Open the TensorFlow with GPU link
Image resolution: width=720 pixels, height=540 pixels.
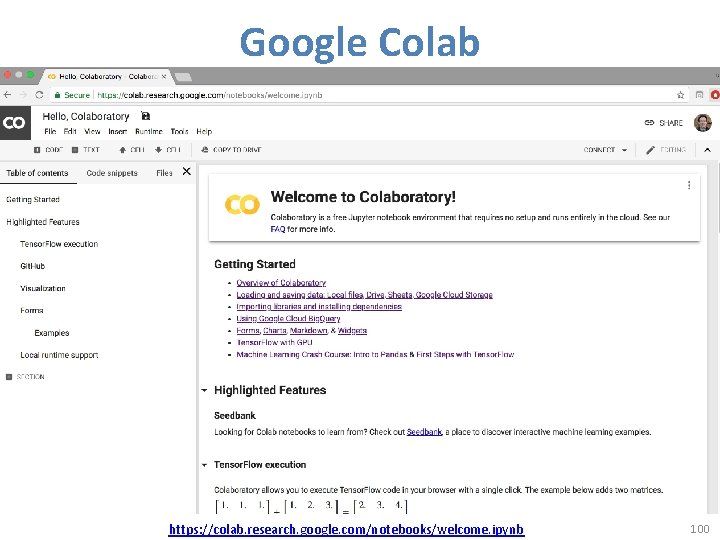click(275, 342)
